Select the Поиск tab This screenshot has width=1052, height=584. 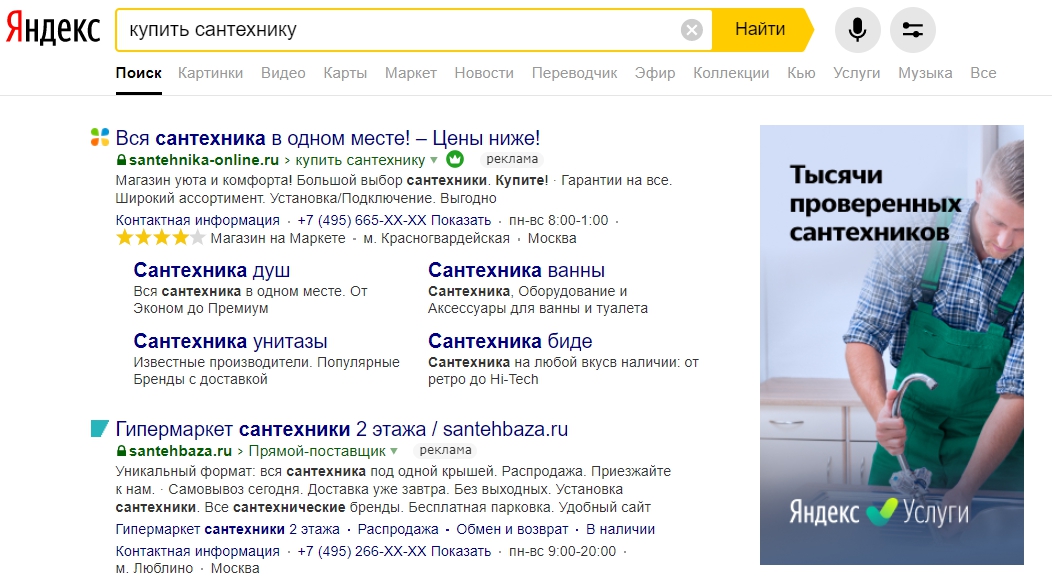[138, 73]
